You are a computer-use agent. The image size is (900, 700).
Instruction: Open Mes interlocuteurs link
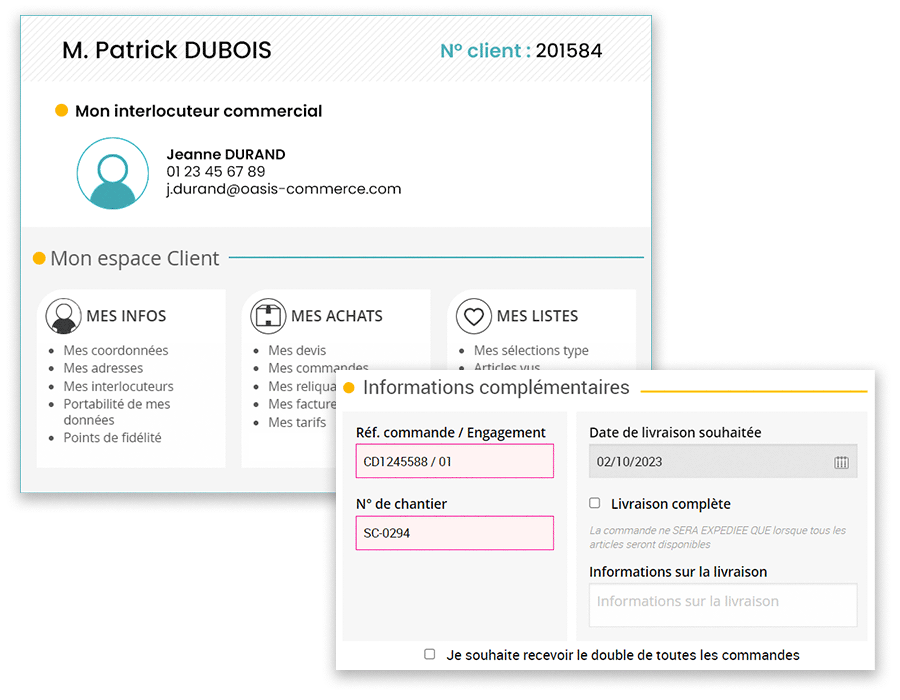118,386
